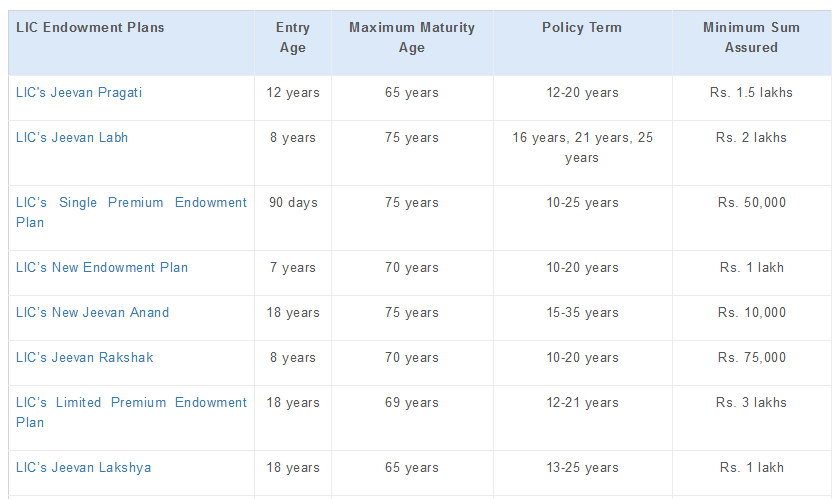Open the LIC's Jeevan Pragati link
This screenshot has width=838, height=499.
(79, 93)
